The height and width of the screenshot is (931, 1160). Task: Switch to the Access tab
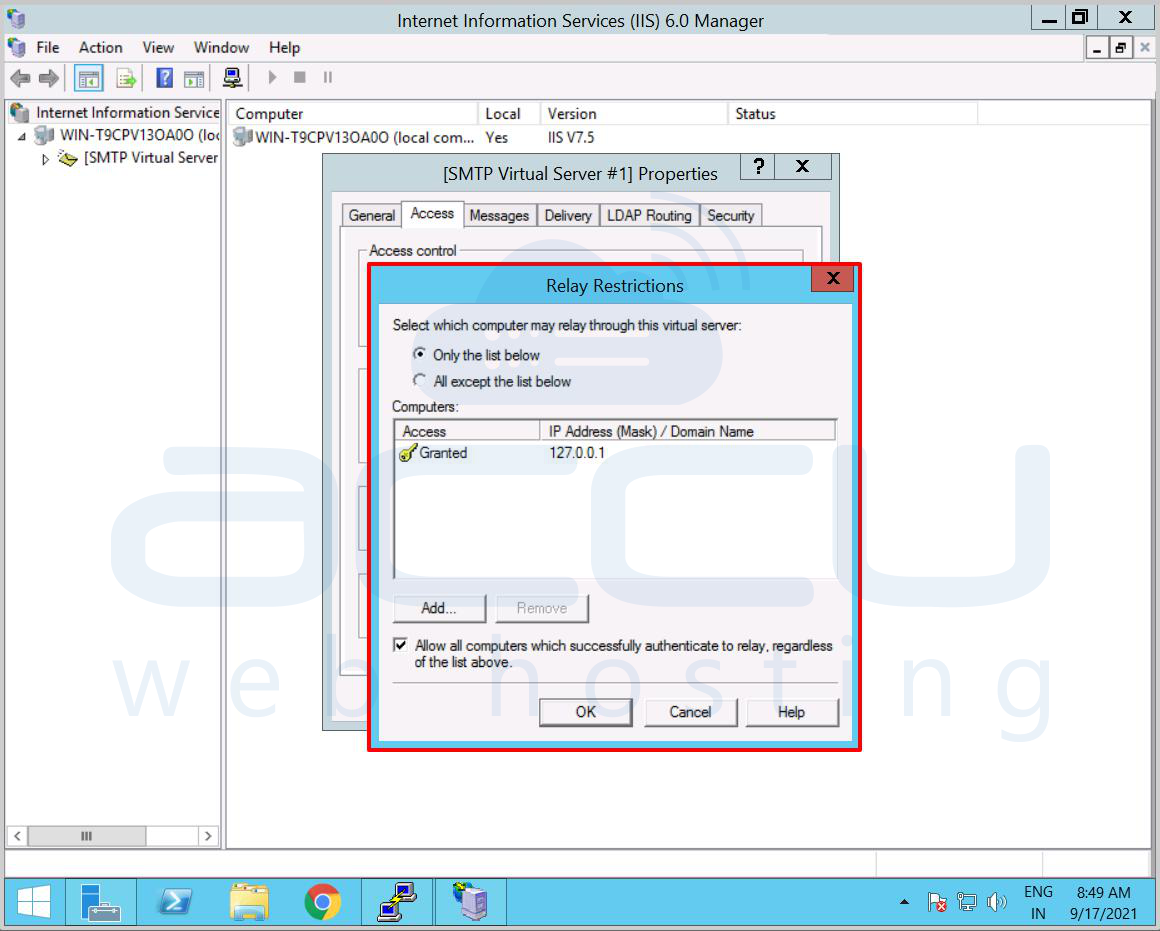(x=432, y=214)
